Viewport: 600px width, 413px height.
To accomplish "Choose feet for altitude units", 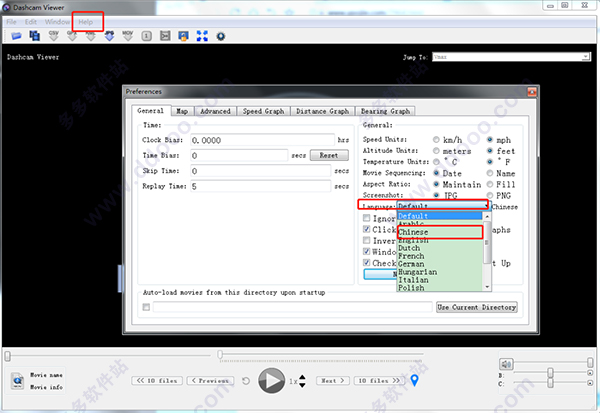I will click(x=490, y=151).
